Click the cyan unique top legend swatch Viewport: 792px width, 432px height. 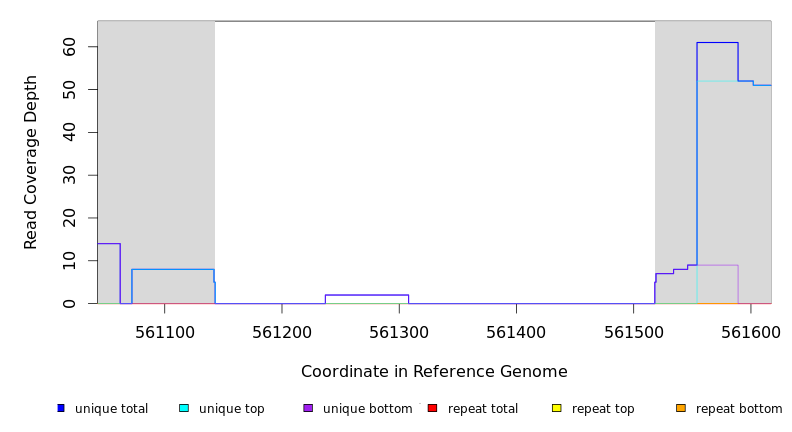184,408
